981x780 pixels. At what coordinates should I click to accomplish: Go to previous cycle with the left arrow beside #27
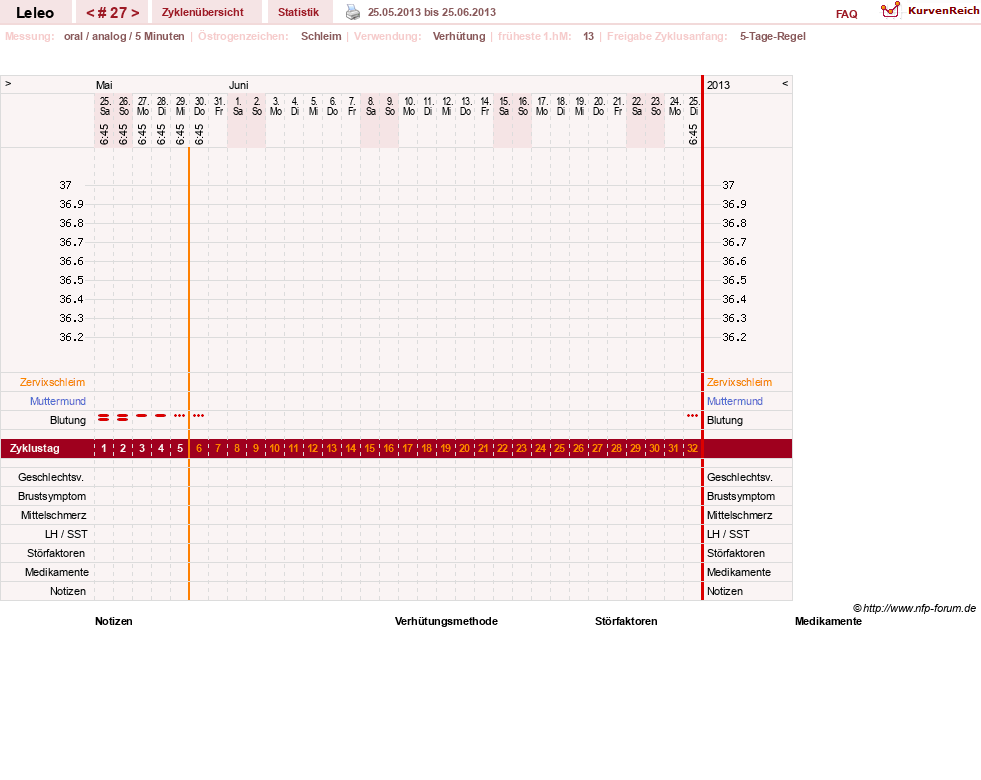(x=90, y=13)
